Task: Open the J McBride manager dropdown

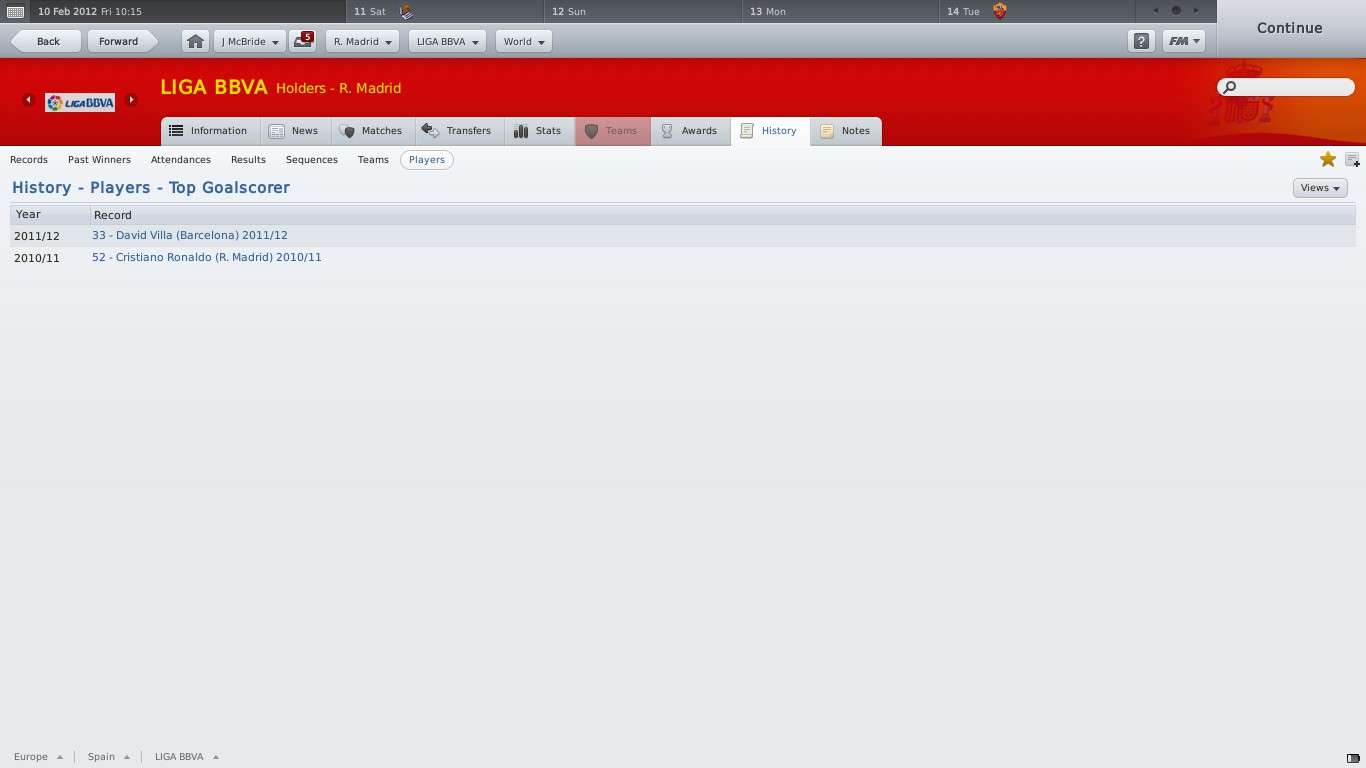Action: pyautogui.click(x=250, y=41)
